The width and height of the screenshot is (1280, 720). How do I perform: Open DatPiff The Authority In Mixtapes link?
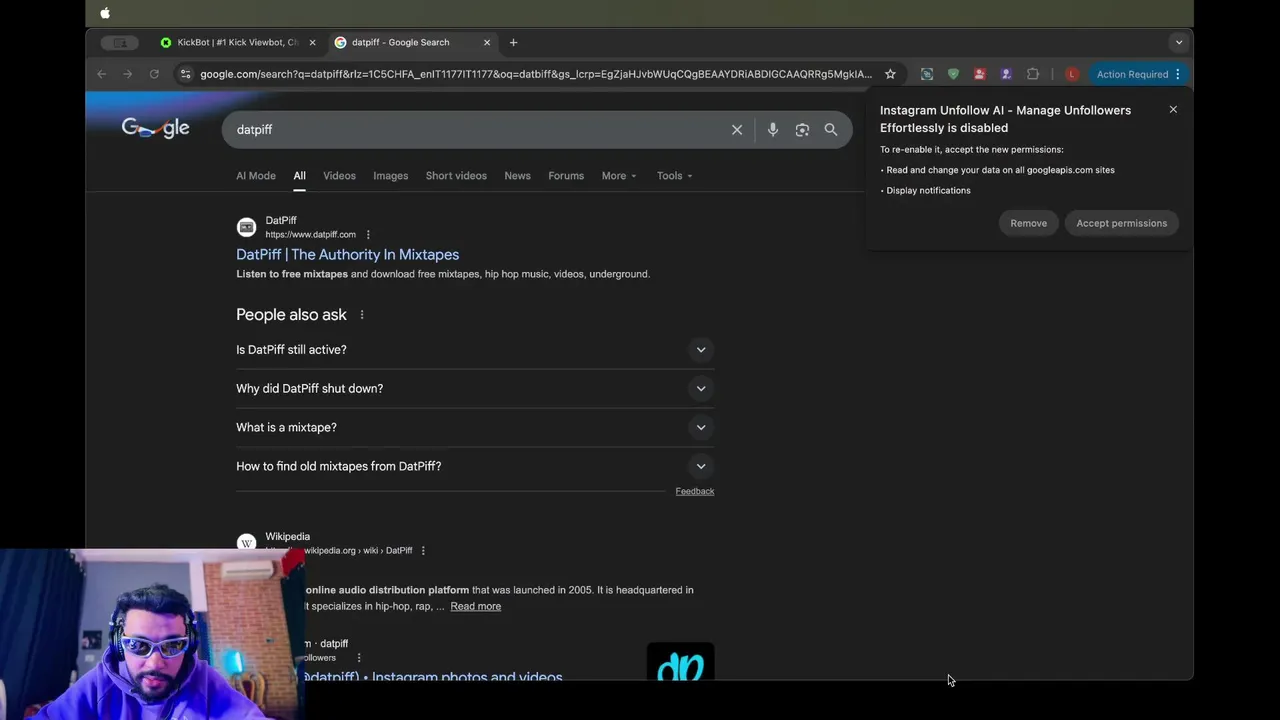coord(347,254)
